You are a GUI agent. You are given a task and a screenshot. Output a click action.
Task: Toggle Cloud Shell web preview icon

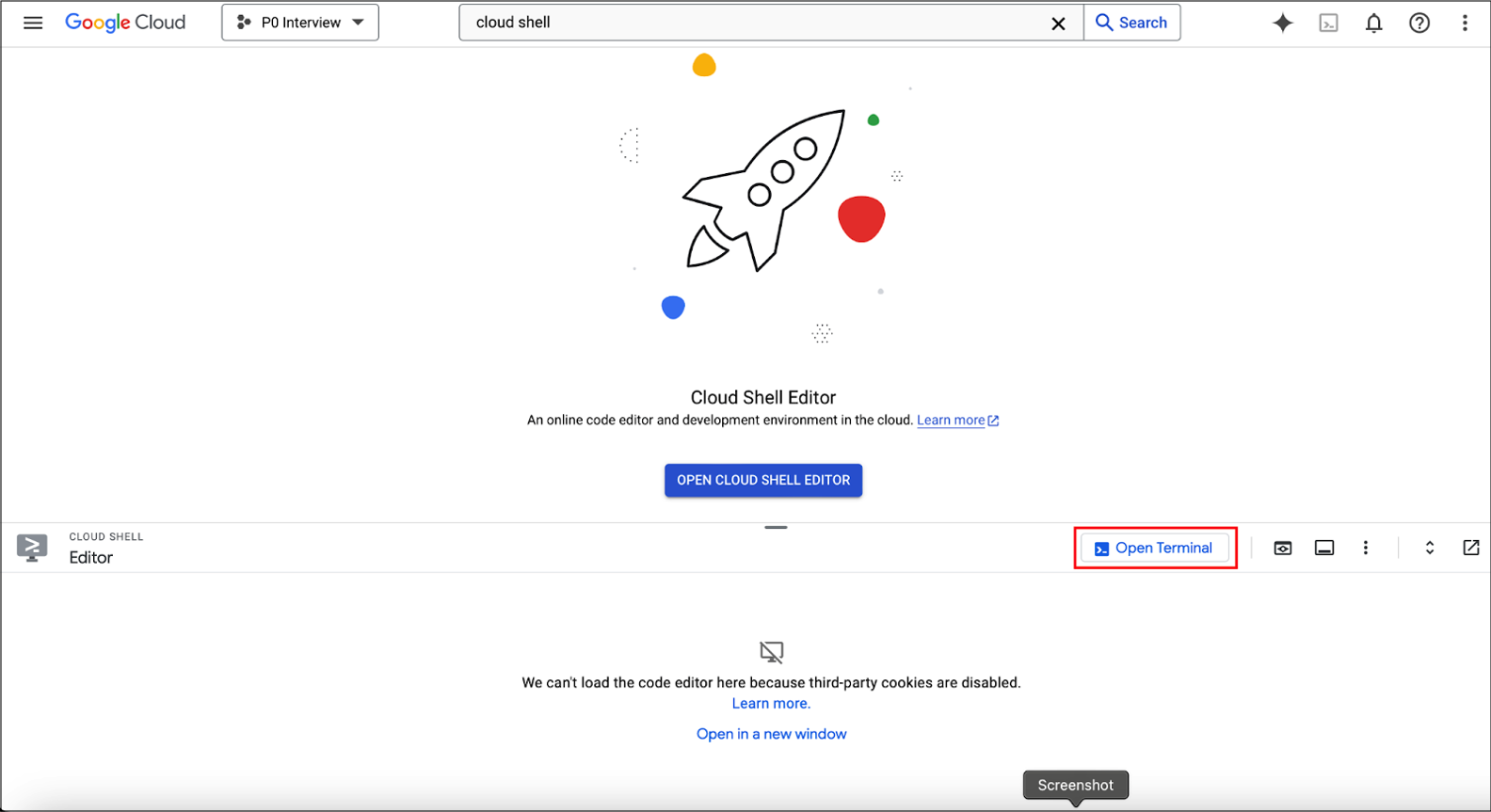pos(1282,548)
